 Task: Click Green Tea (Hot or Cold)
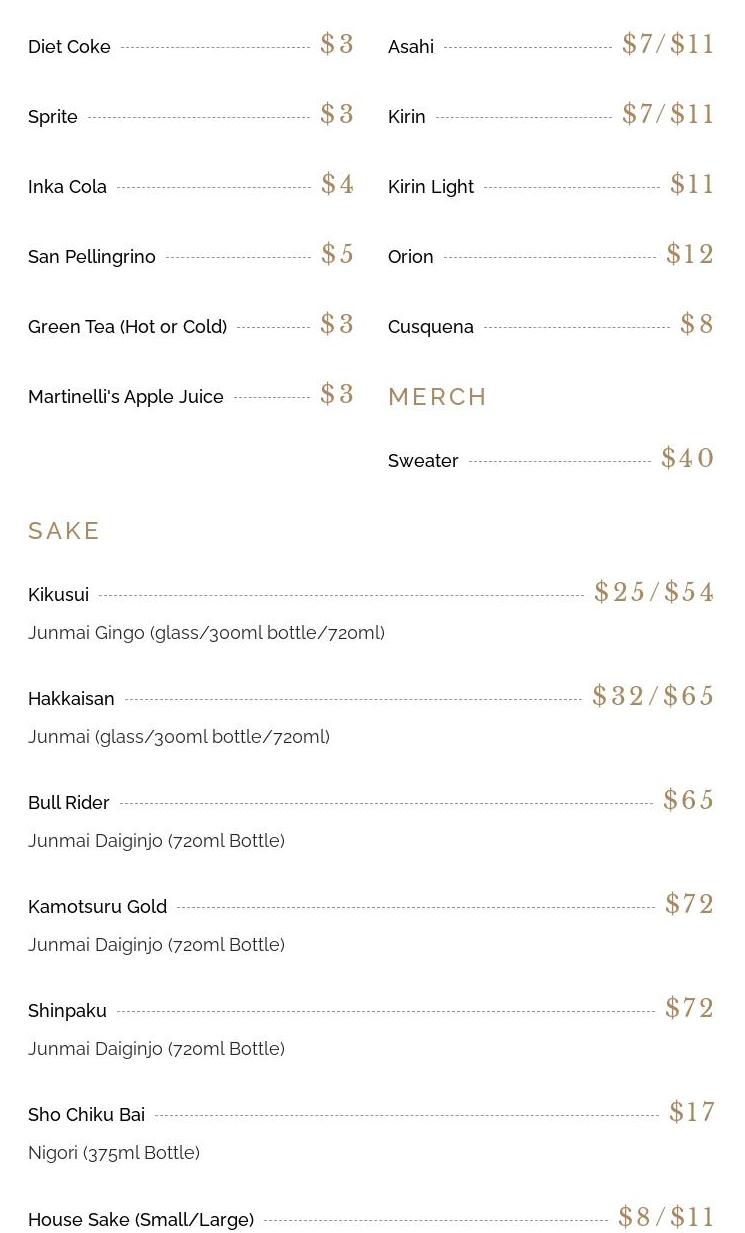click(127, 327)
